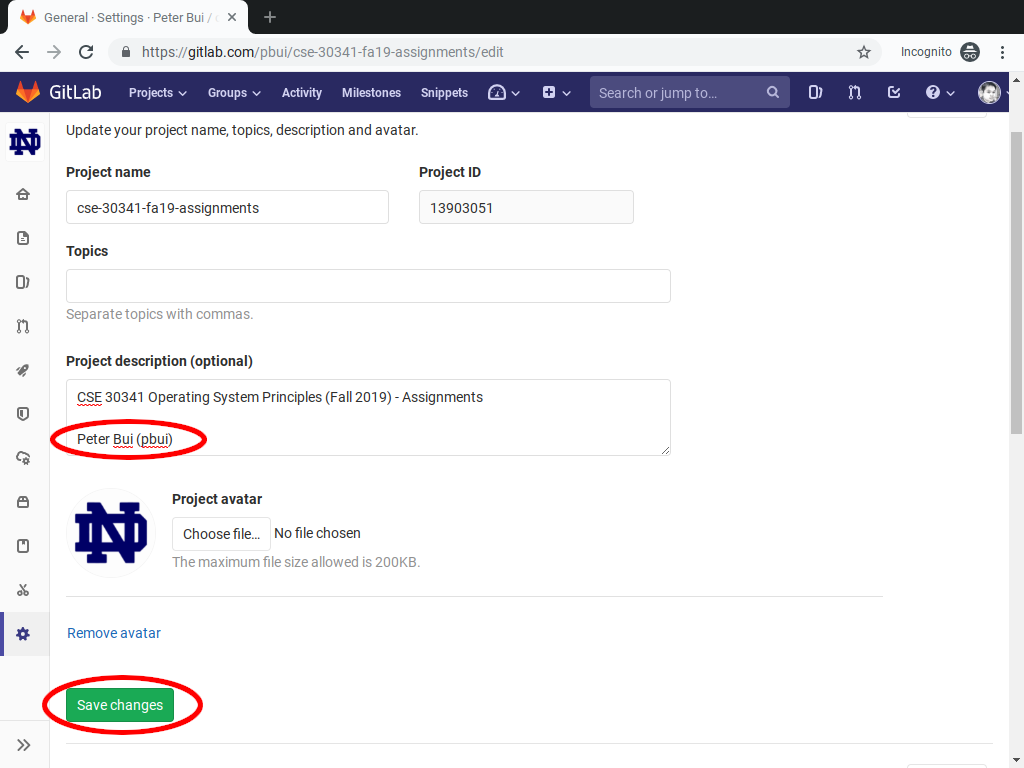Open Settings gear icon in sidebar
This screenshot has width=1024, height=768.
23,634
